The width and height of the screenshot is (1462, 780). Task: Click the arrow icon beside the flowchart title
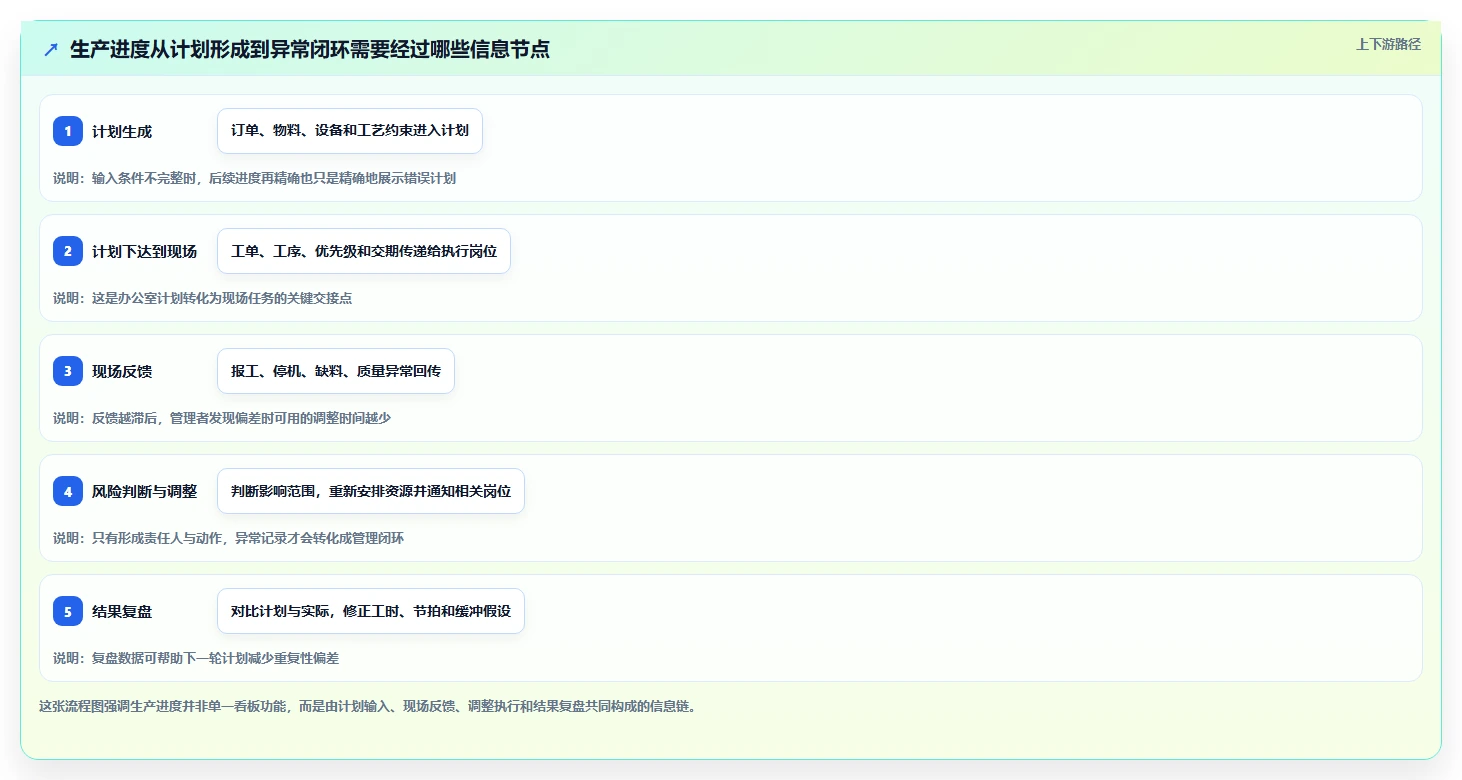(x=51, y=49)
